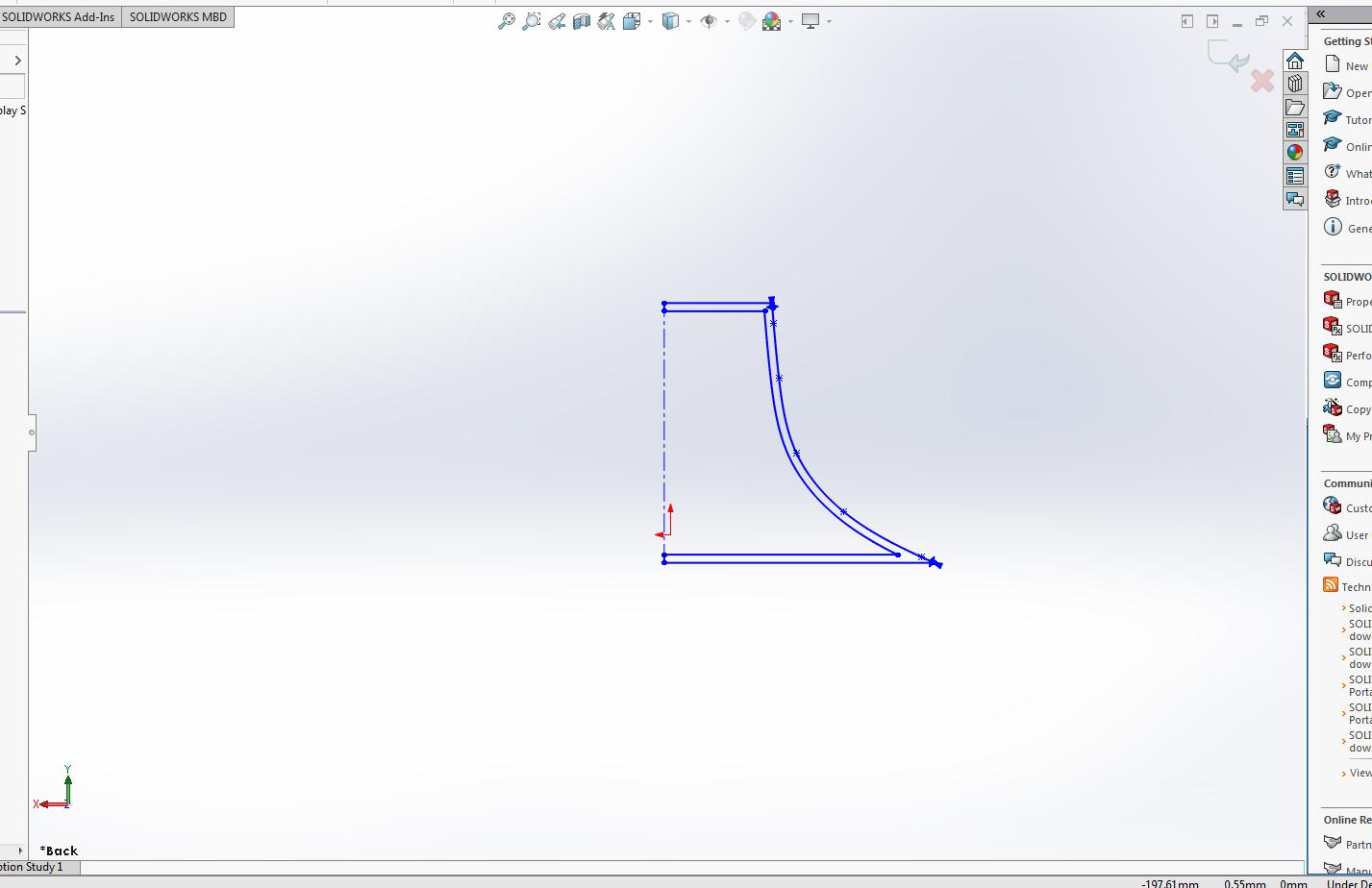Click the coordinate triad's green Y axis
The image size is (1372, 888).
[x=68, y=786]
